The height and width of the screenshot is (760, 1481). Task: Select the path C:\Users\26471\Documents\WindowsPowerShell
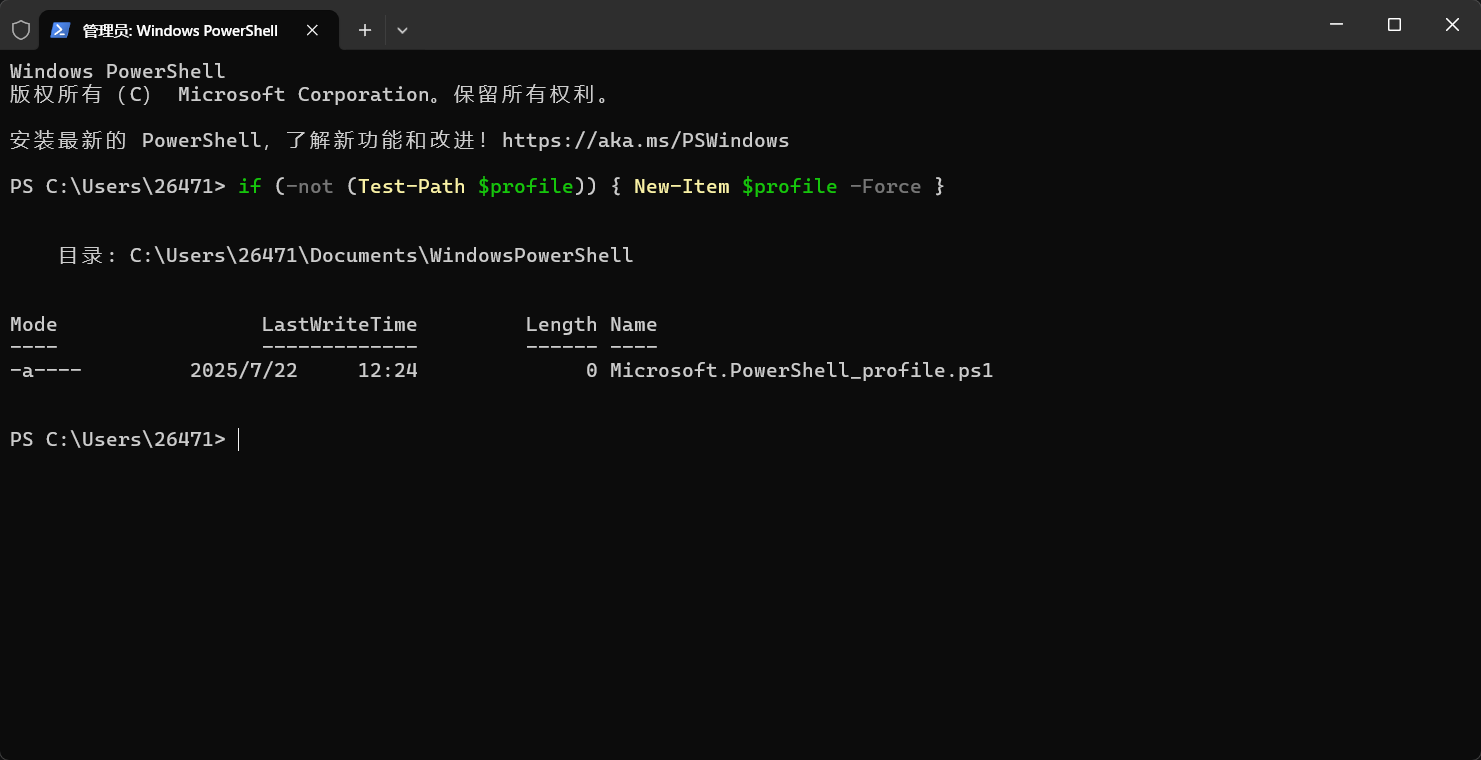pos(380,255)
